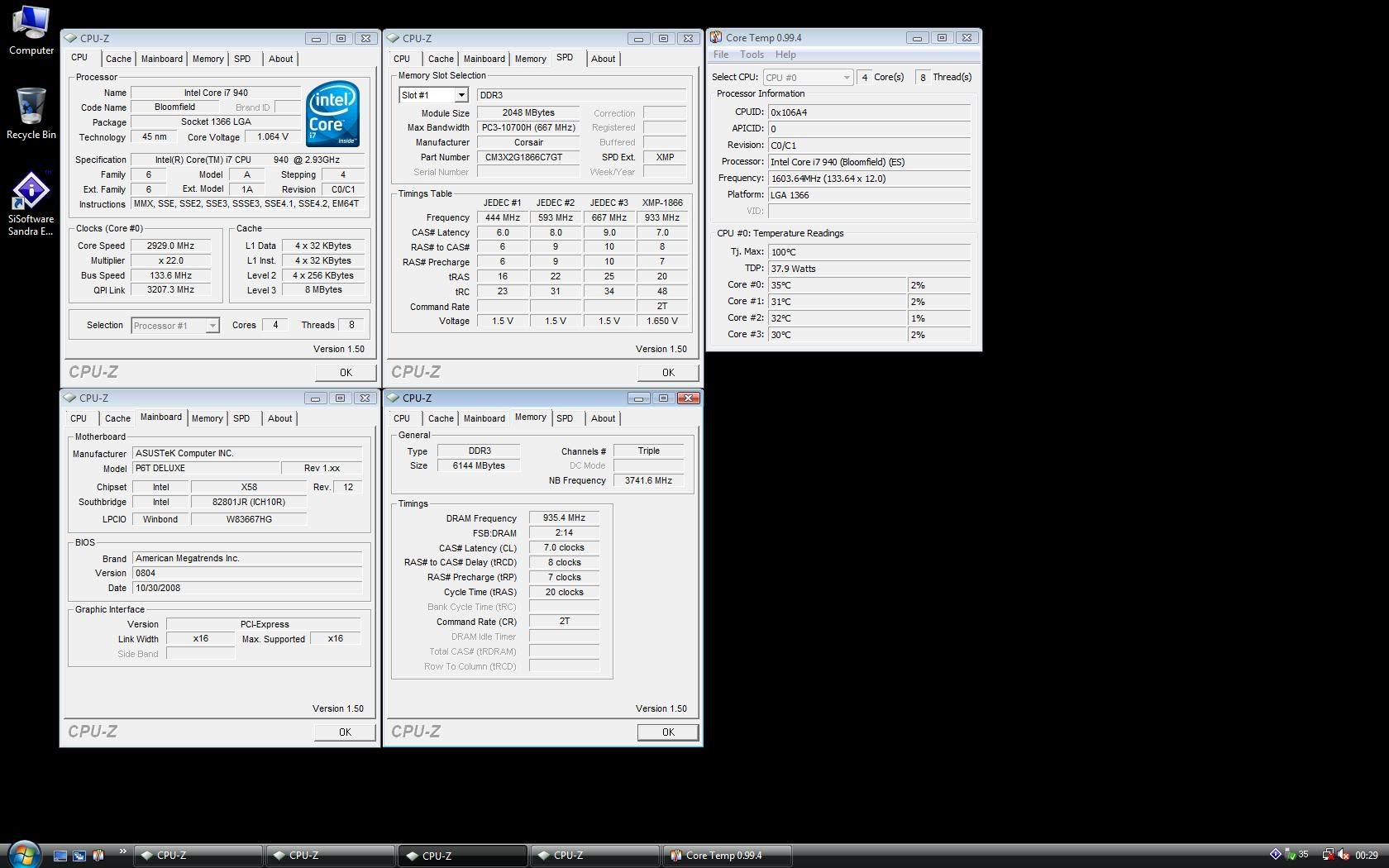Screen dimensions: 1389x868
Task: Click the BIOS Date value 10/30/2008
Action: coord(247,588)
